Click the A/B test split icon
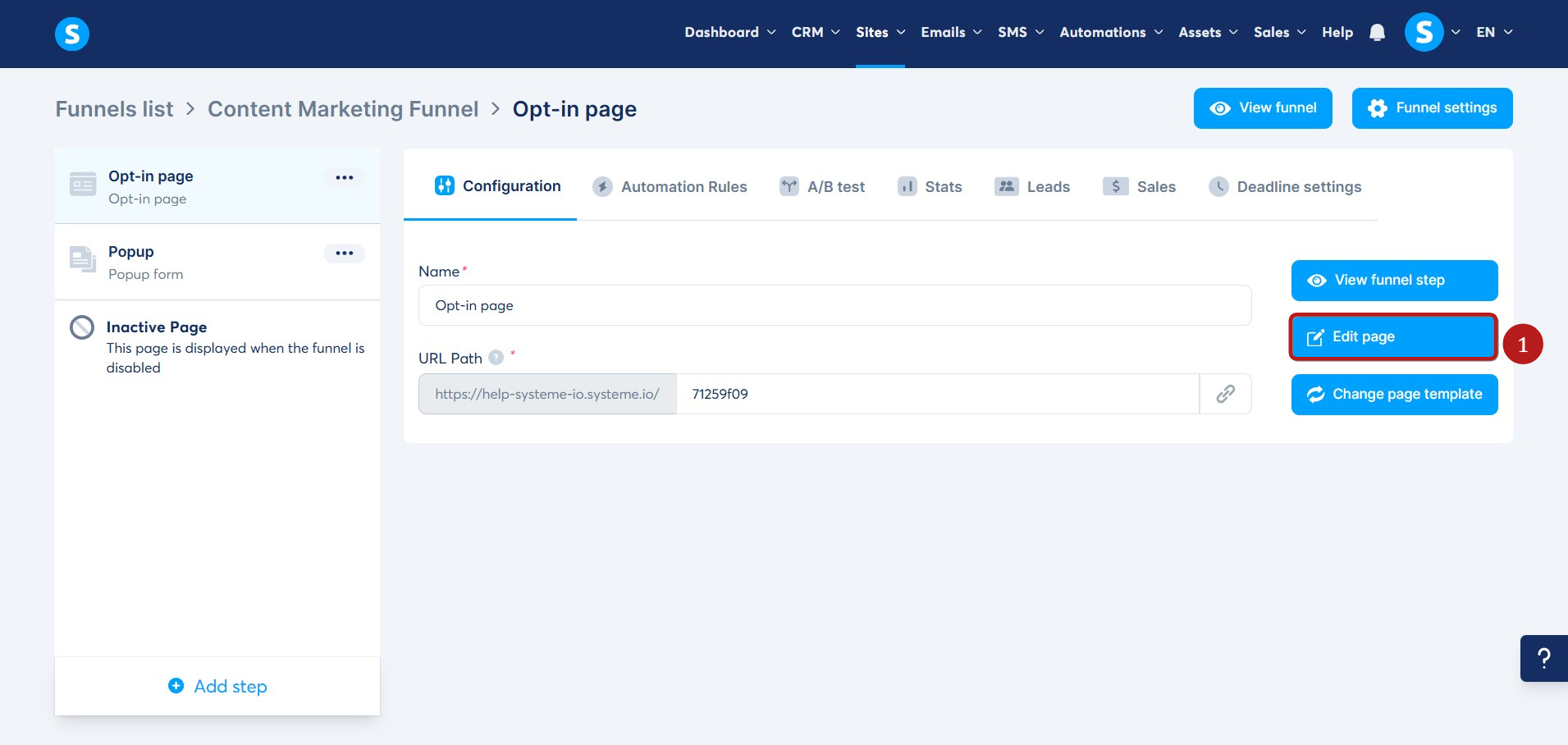1568x745 pixels. [x=789, y=186]
